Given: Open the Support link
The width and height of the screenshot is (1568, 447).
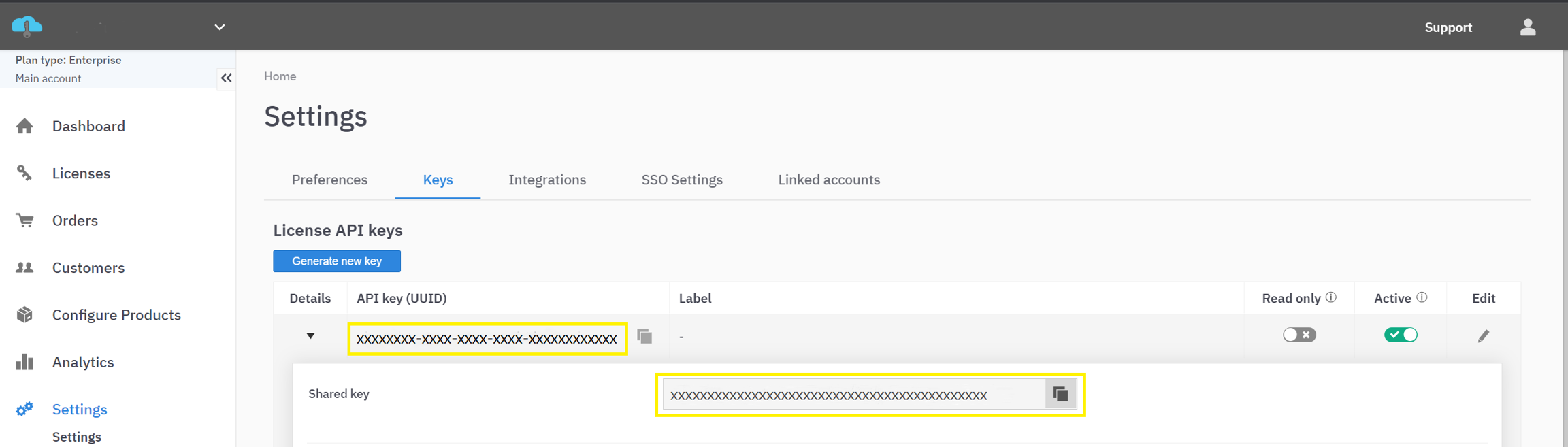Looking at the screenshot, I should click(x=1448, y=27).
